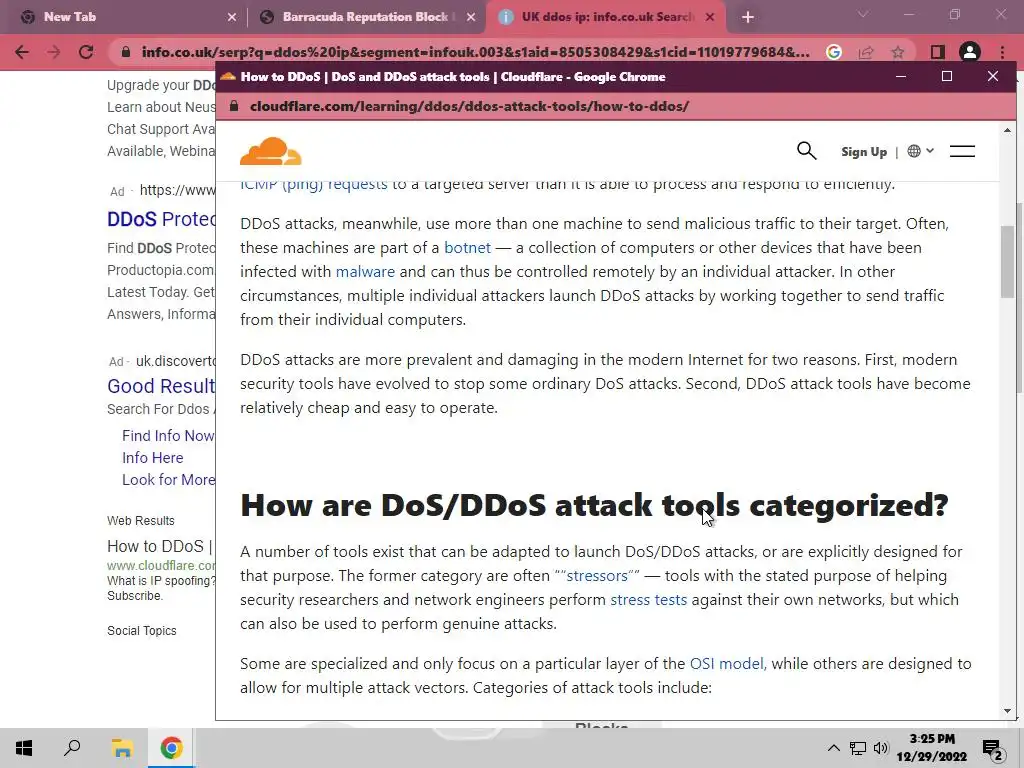Viewport: 1024px width, 768px height.
Task: Click padlock in Cloudflare popup address bar
Action: (234, 106)
